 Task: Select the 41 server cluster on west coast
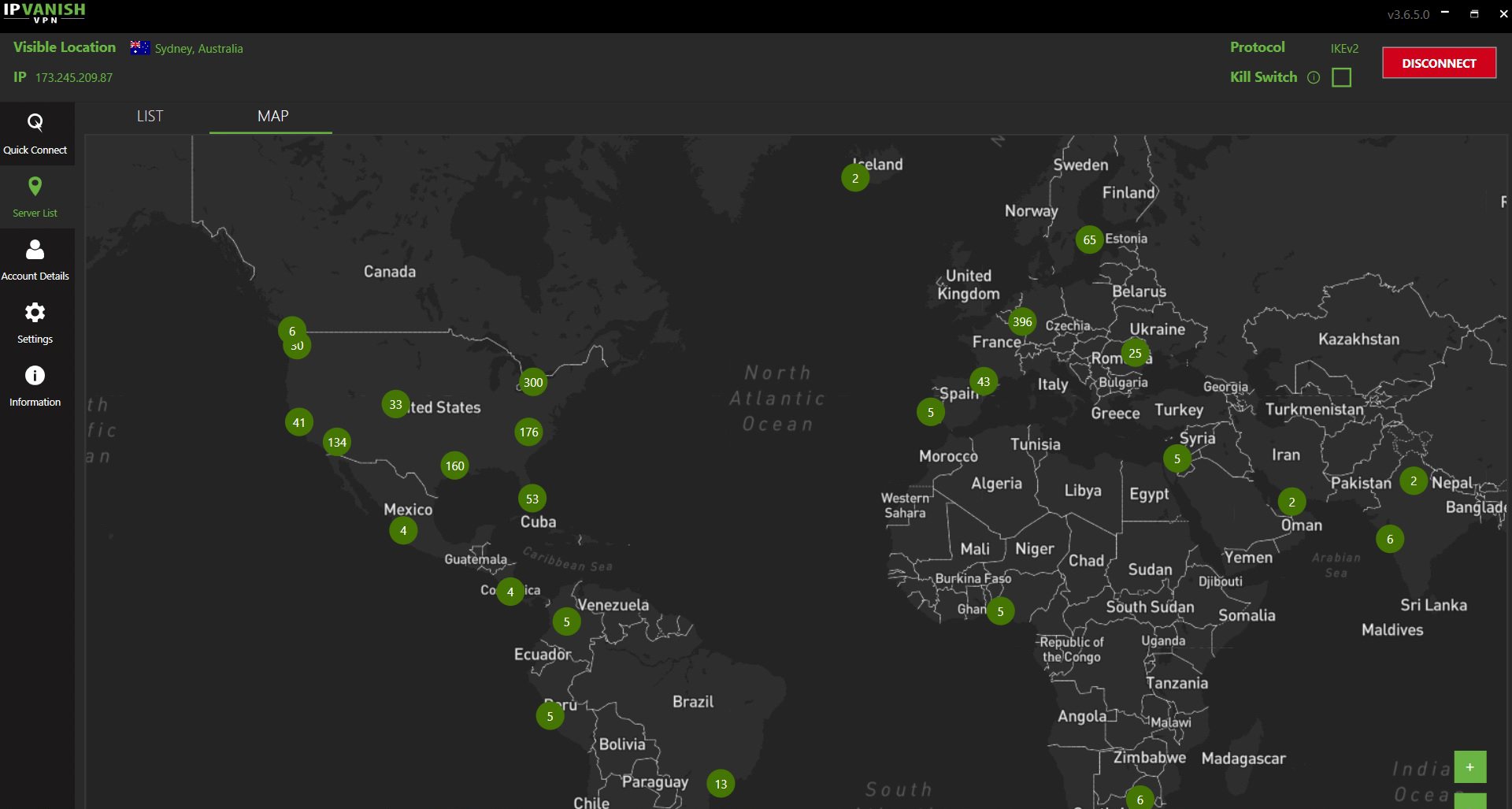pos(299,422)
